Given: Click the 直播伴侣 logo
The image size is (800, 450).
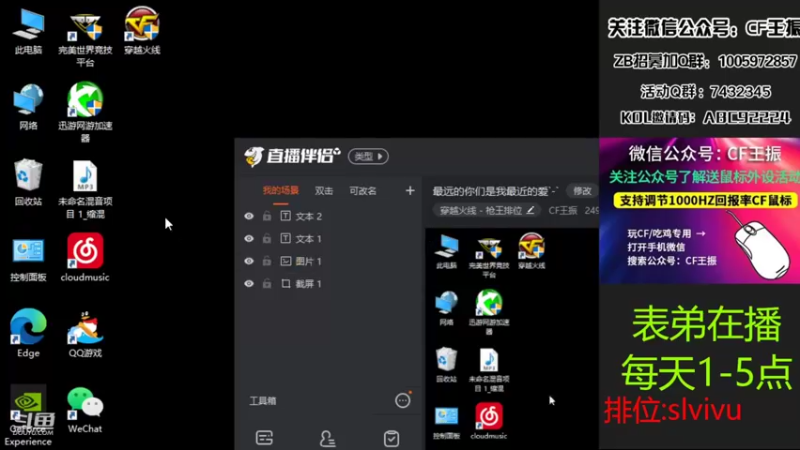Looking at the screenshot, I should point(292,156).
